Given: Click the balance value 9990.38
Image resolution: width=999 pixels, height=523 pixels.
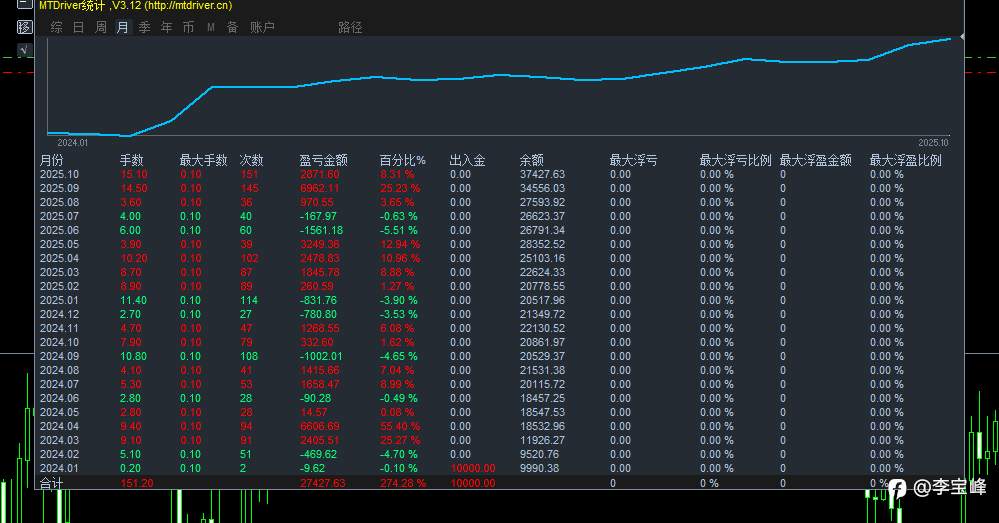Looking at the screenshot, I should 539,468.
